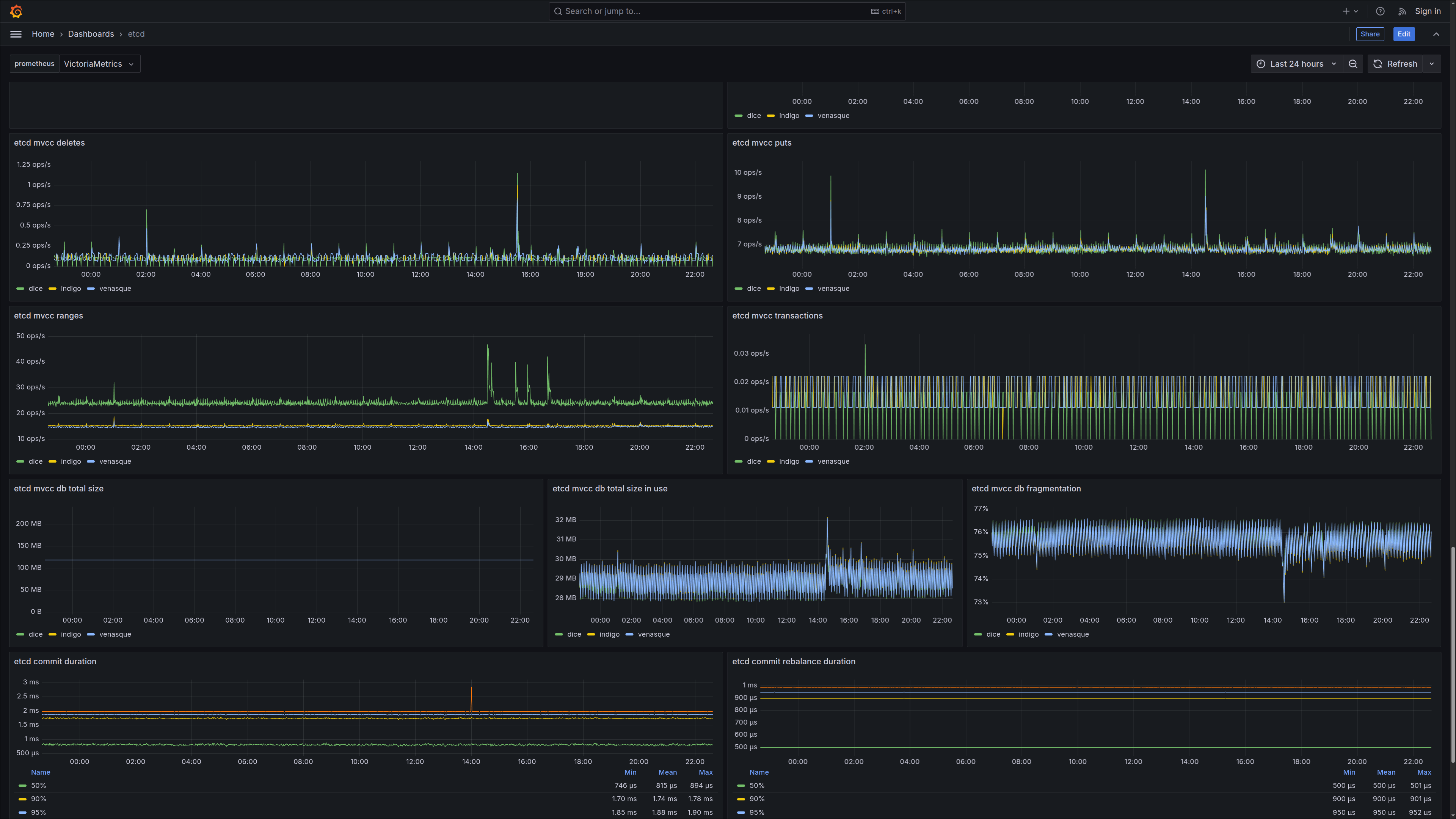Open the refresh interval dropdown arrow
1456x819 pixels.
1432,64
